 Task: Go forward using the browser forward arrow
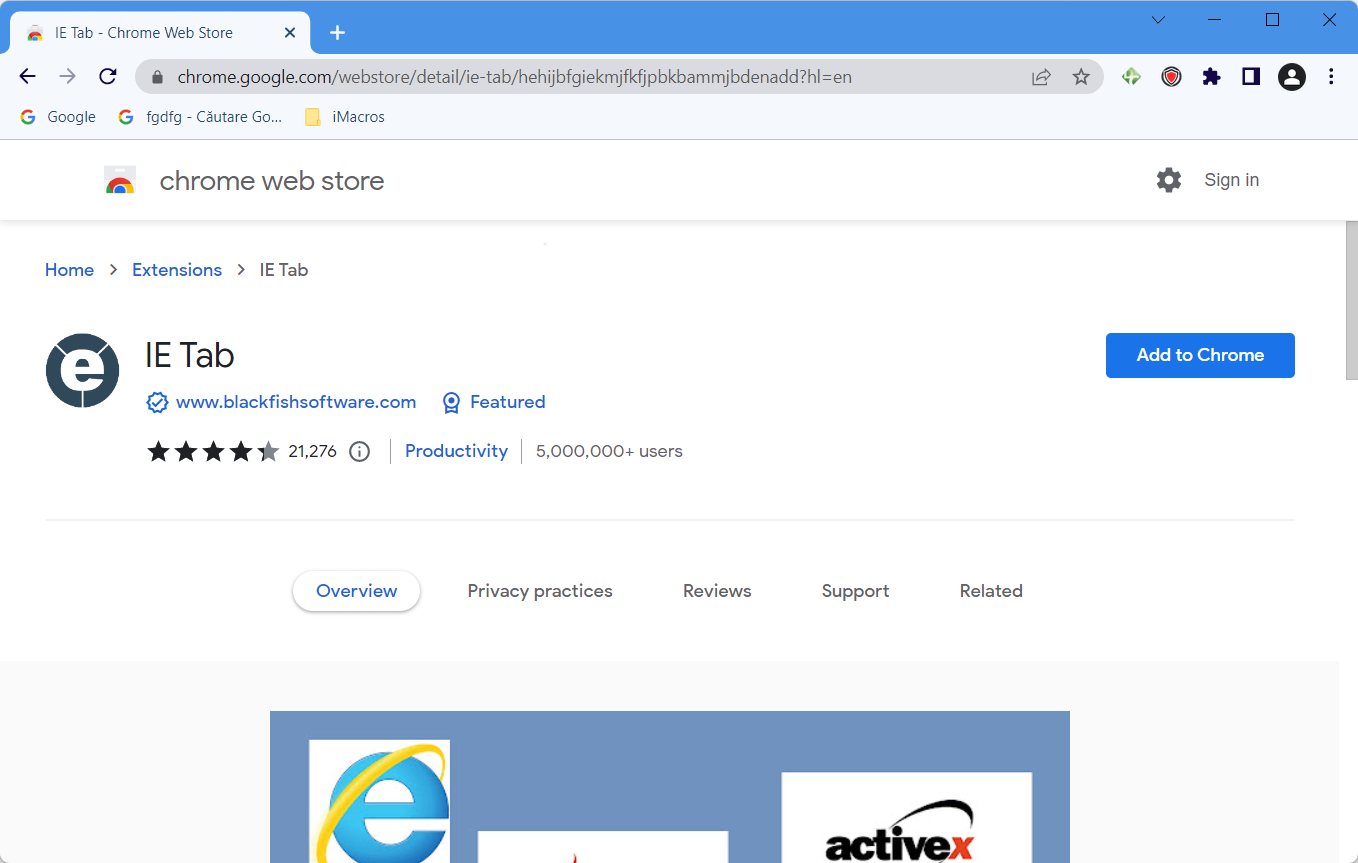click(x=67, y=76)
